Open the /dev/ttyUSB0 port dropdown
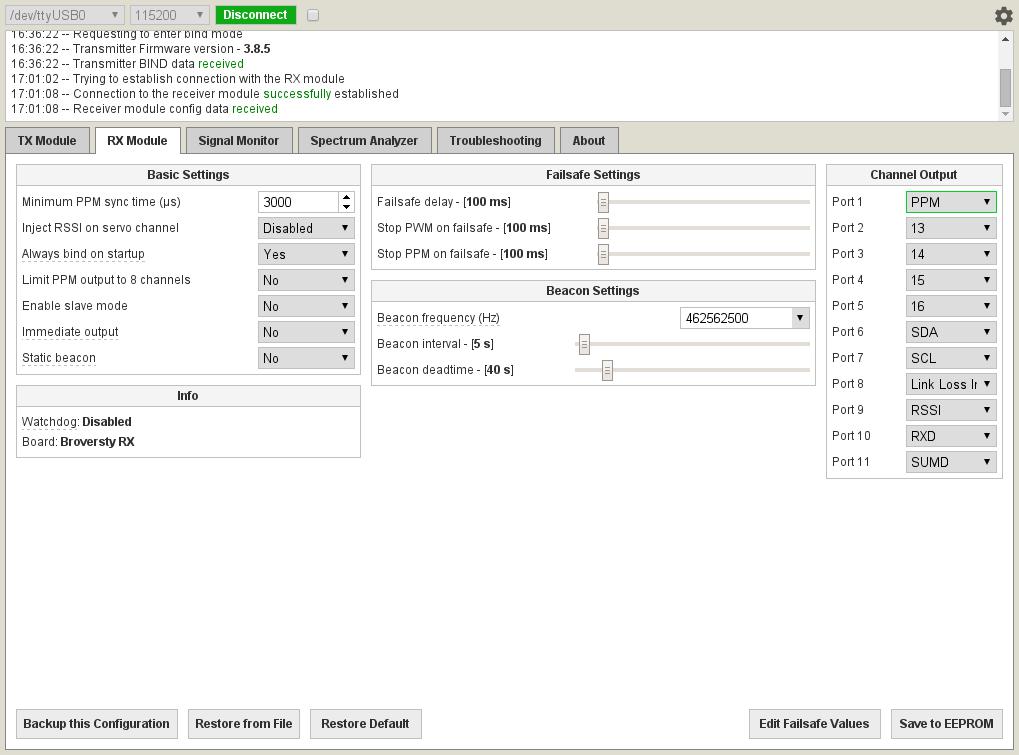The height and width of the screenshot is (755, 1019). (x=64, y=15)
